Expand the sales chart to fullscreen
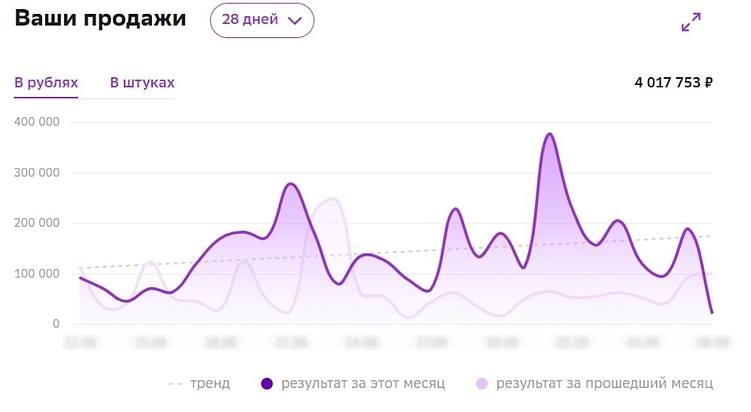 tap(691, 22)
